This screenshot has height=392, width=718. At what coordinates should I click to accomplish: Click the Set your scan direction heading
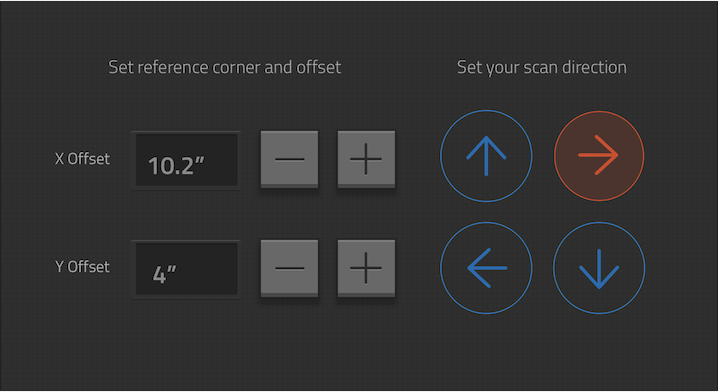pyautogui.click(x=542, y=68)
